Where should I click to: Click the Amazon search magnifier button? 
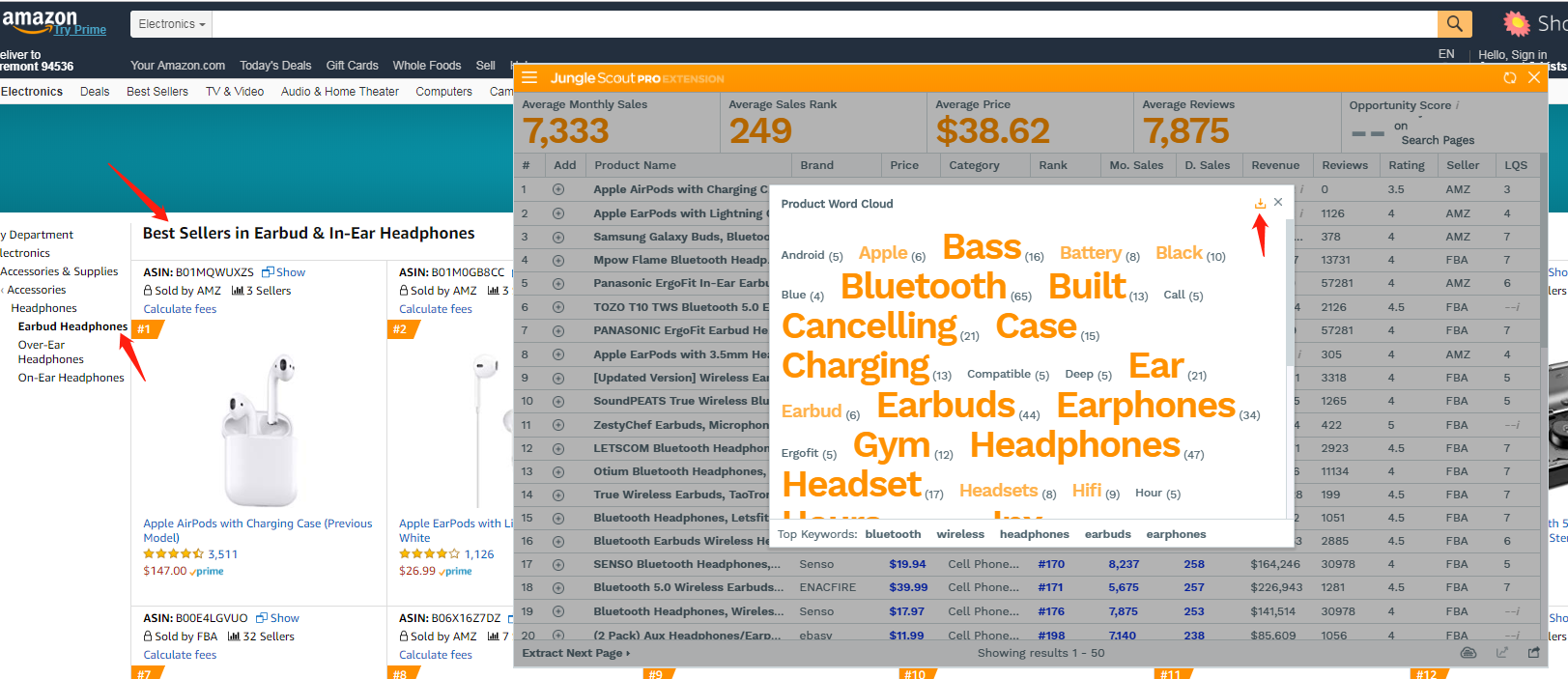pos(1455,24)
